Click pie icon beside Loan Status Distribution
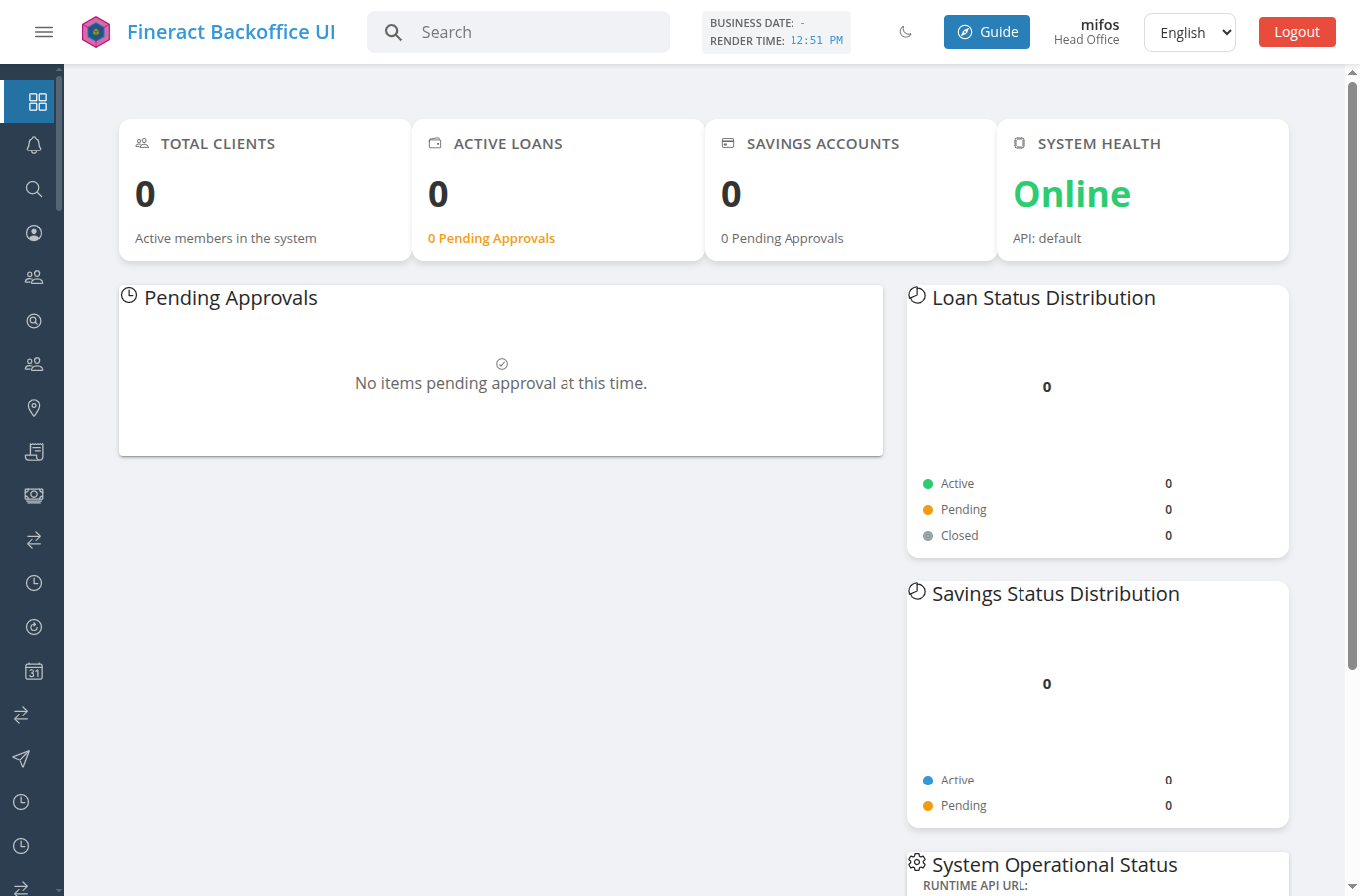This screenshot has width=1360, height=896. (x=917, y=295)
